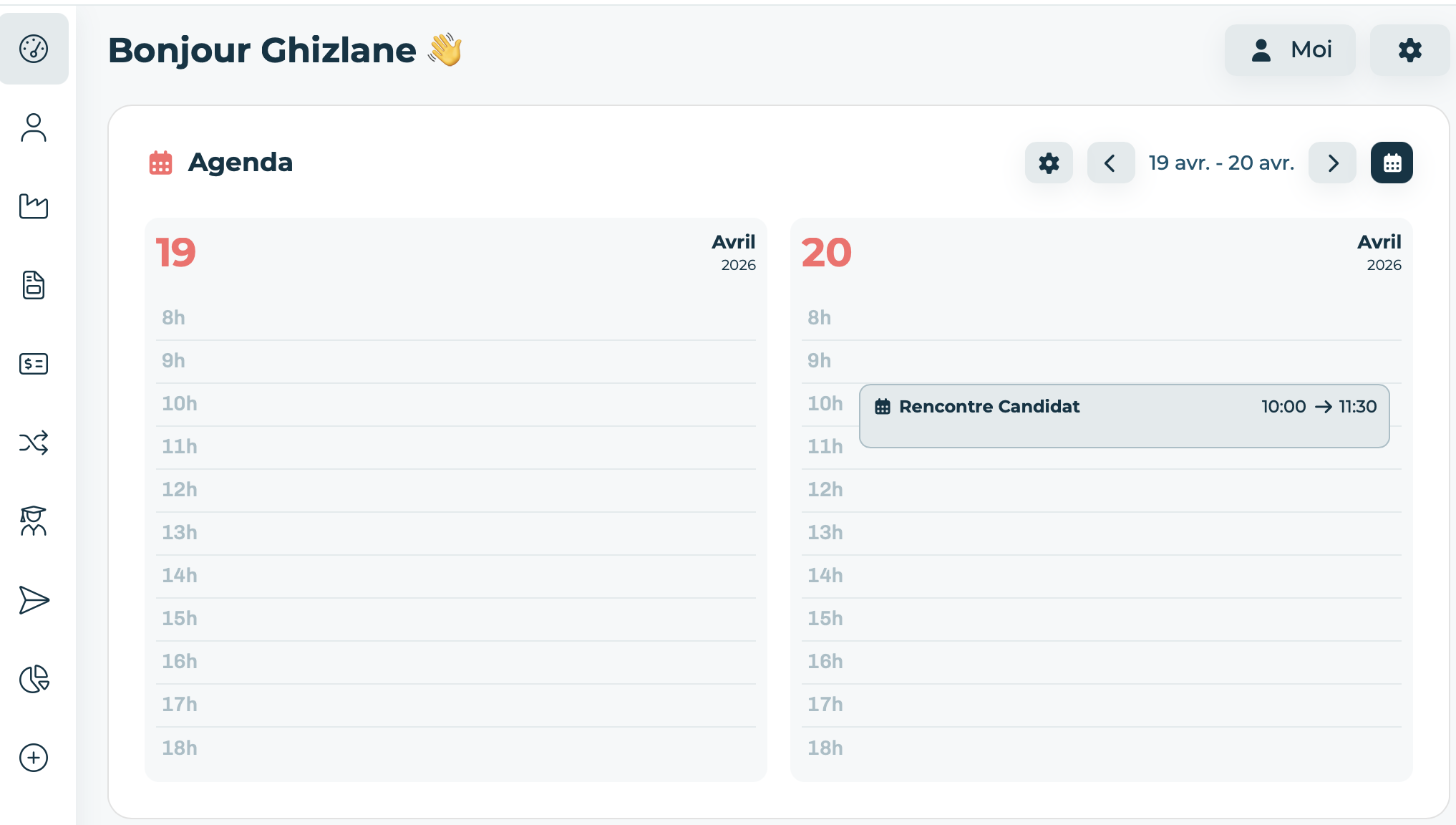
Task: Open the Moi user filter button
Action: 1290,50
